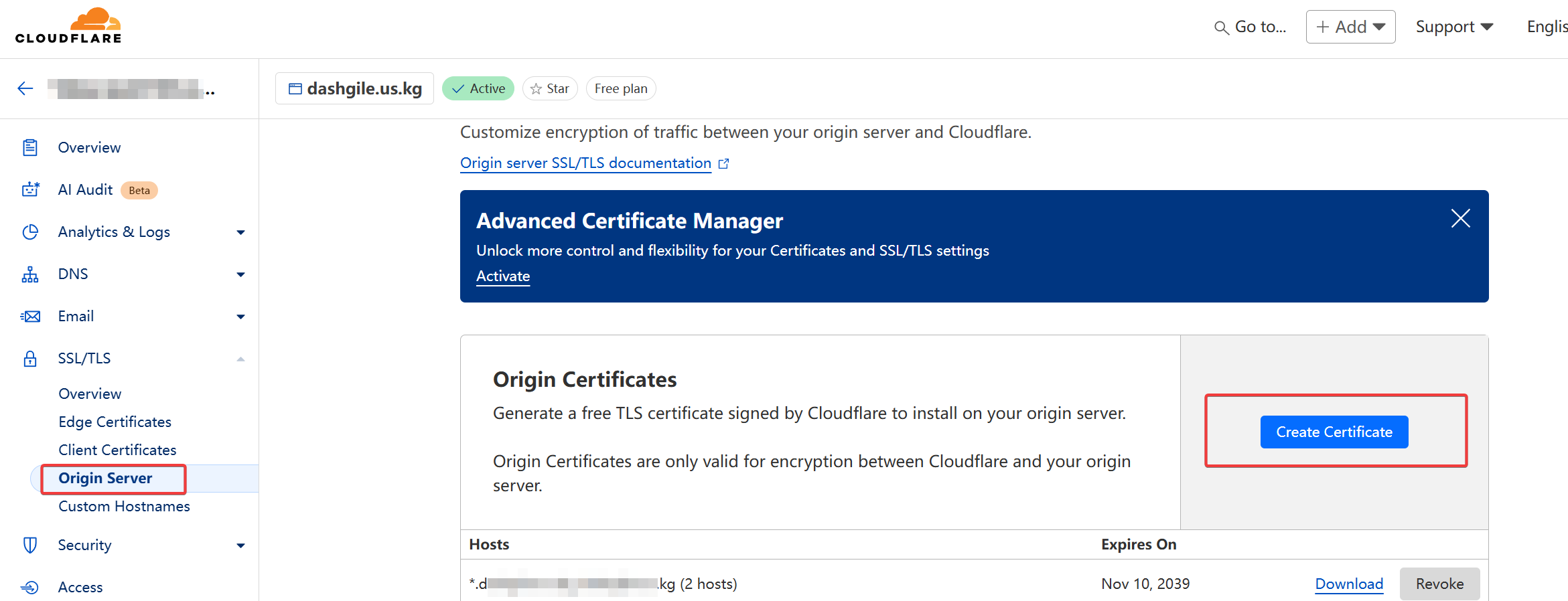1568x601 pixels.
Task: Click the SSL/TLS padlock icon
Action: [x=30, y=359]
